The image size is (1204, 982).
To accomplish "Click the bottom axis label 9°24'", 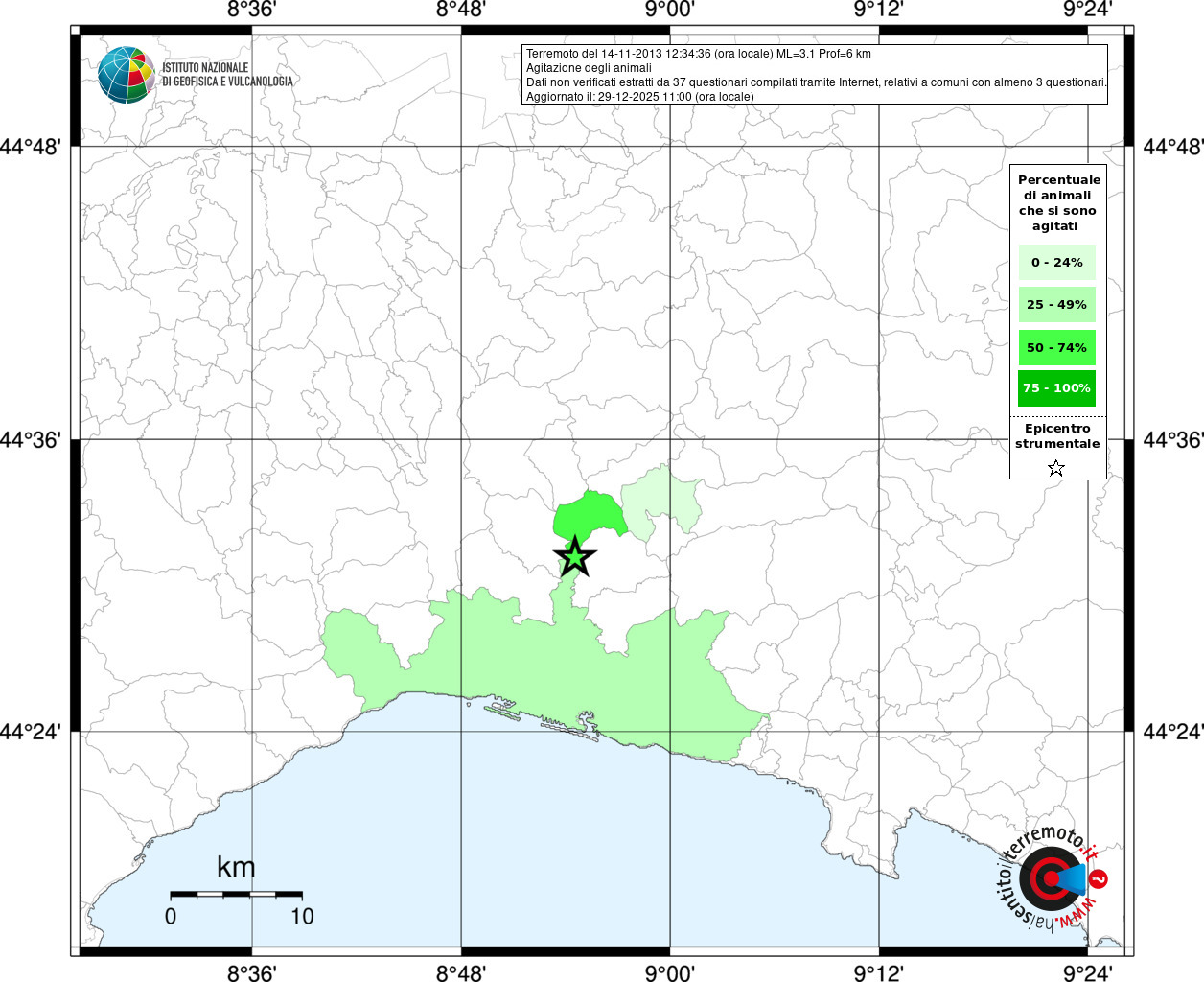I will [x=1088, y=973].
